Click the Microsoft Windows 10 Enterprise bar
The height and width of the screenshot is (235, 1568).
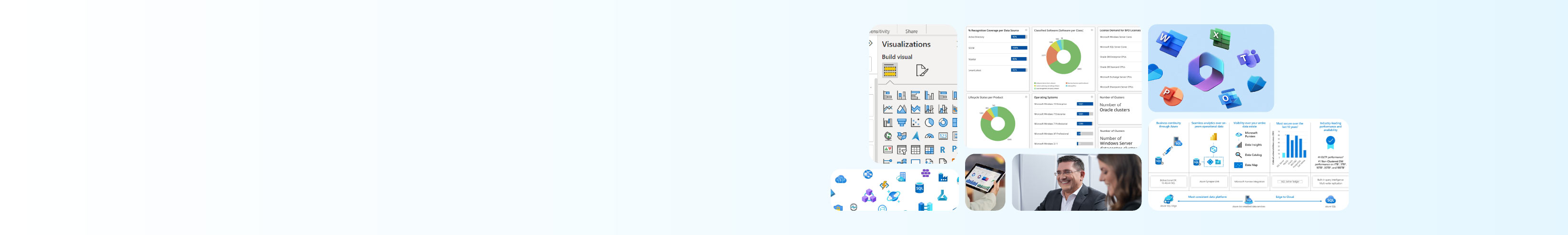[x=1085, y=104]
